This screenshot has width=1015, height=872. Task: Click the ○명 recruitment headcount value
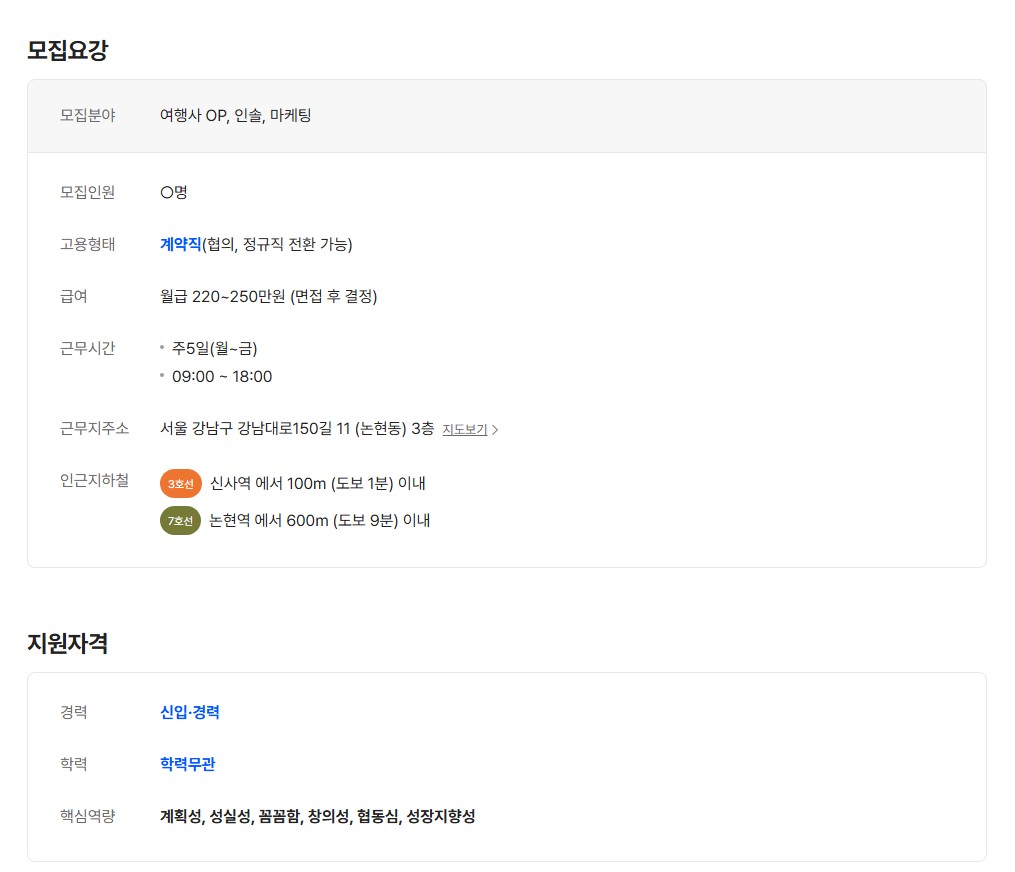pyautogui.click(x=173, y=192)
